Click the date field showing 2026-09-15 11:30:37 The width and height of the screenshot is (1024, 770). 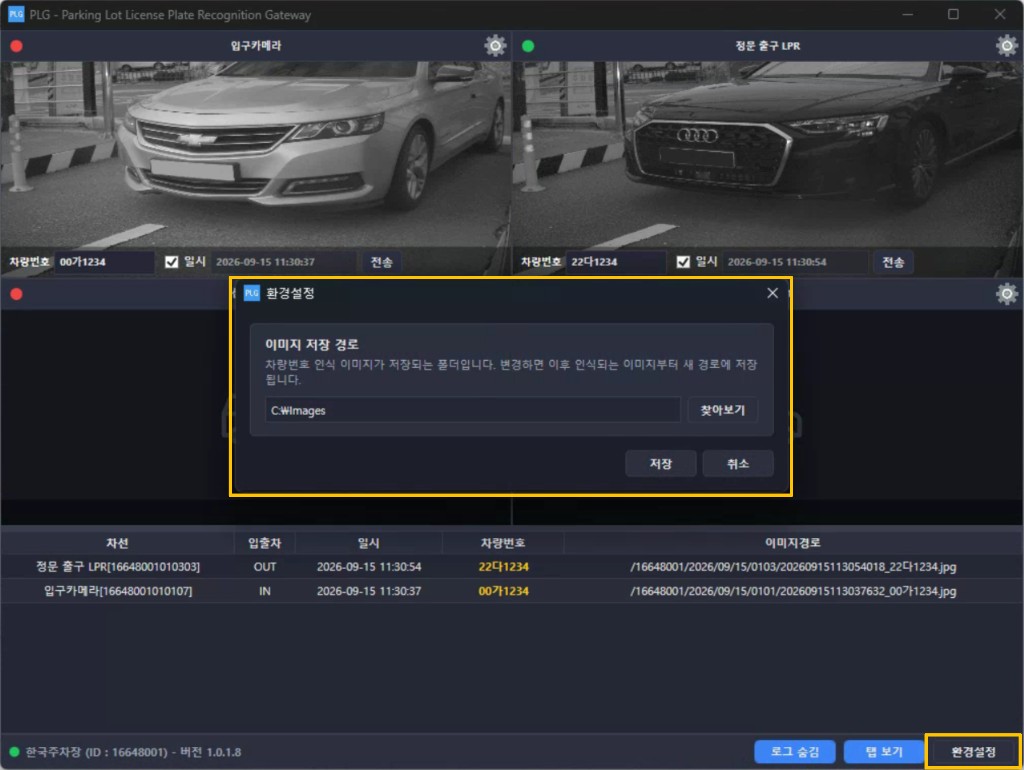coord(283,262)
